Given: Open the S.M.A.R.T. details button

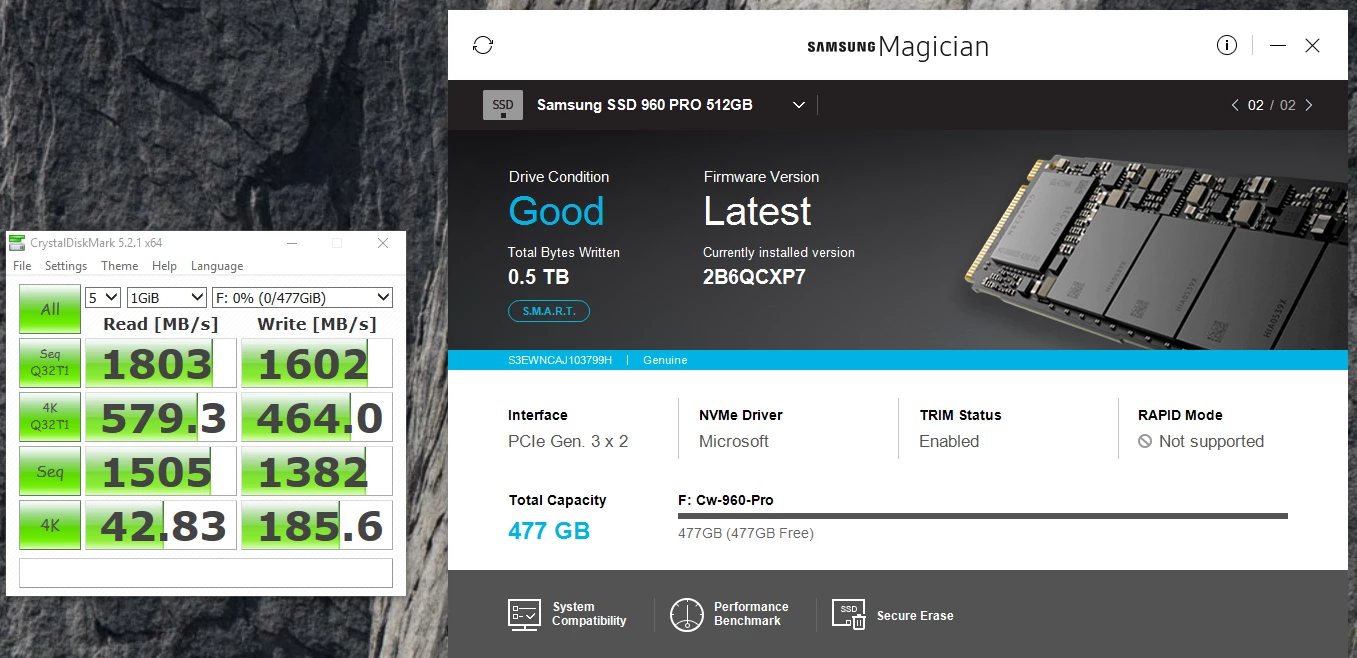Looking at the screenshot, I should coord(549,311).
